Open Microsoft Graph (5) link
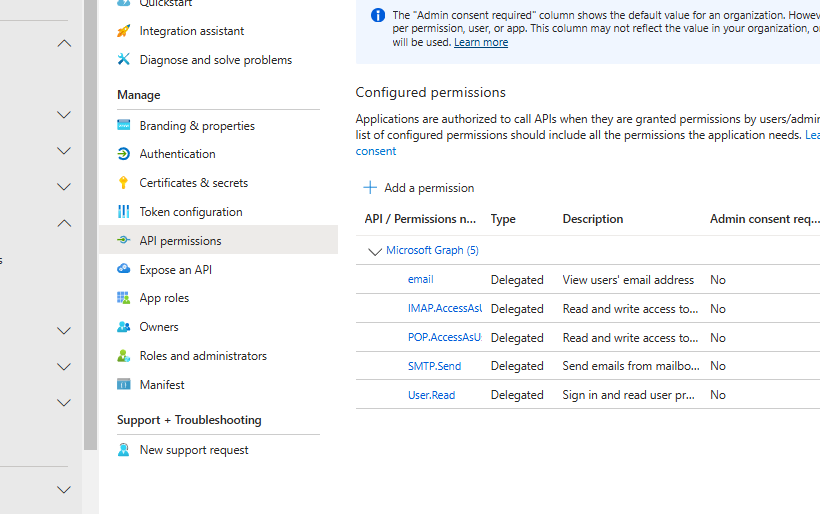 pos(432,250)
